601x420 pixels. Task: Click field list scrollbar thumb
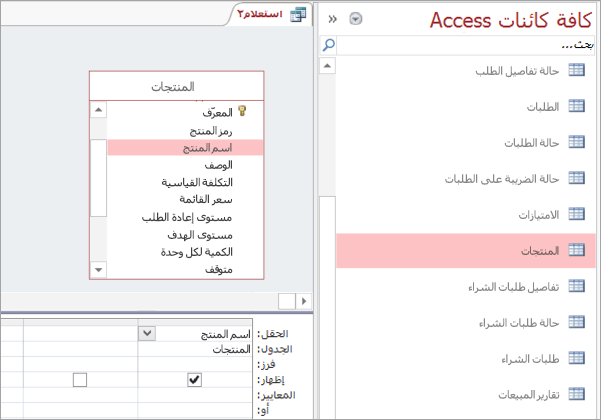pos(99,178)
